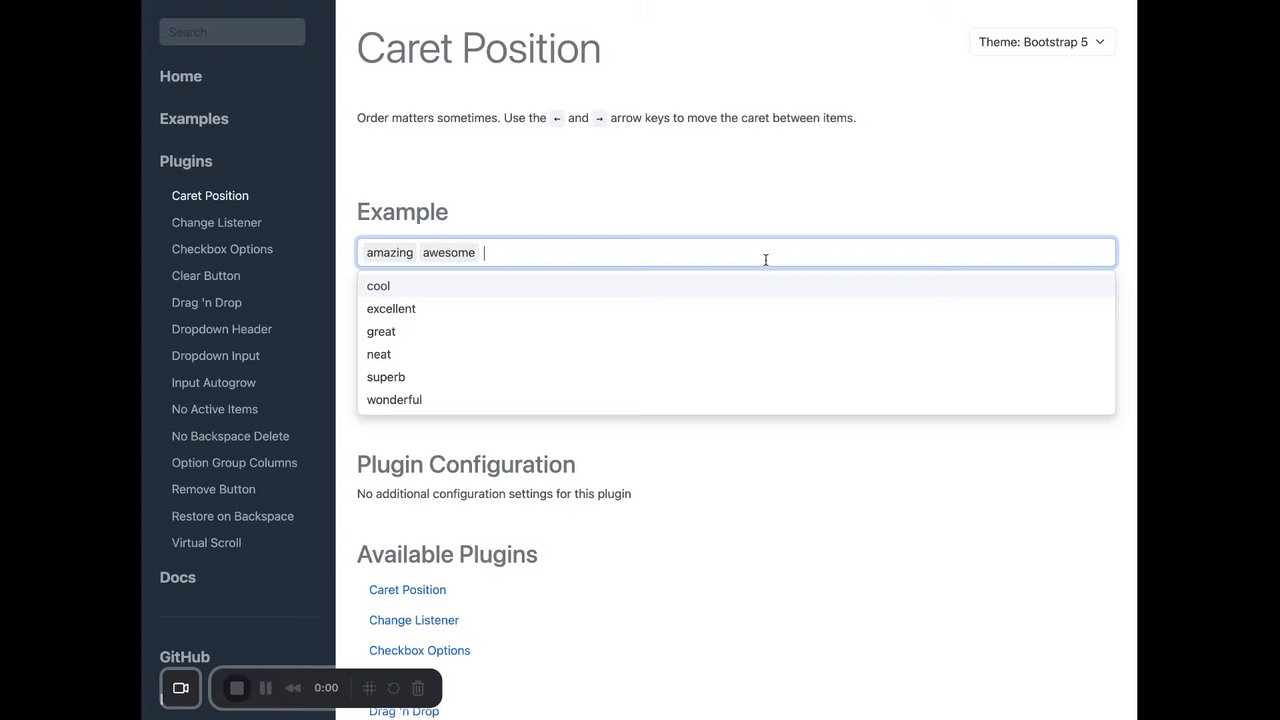Click the restart recording circular arrow icon
1280x720 pixels.
pyautogui.click(x=393, y=688)
